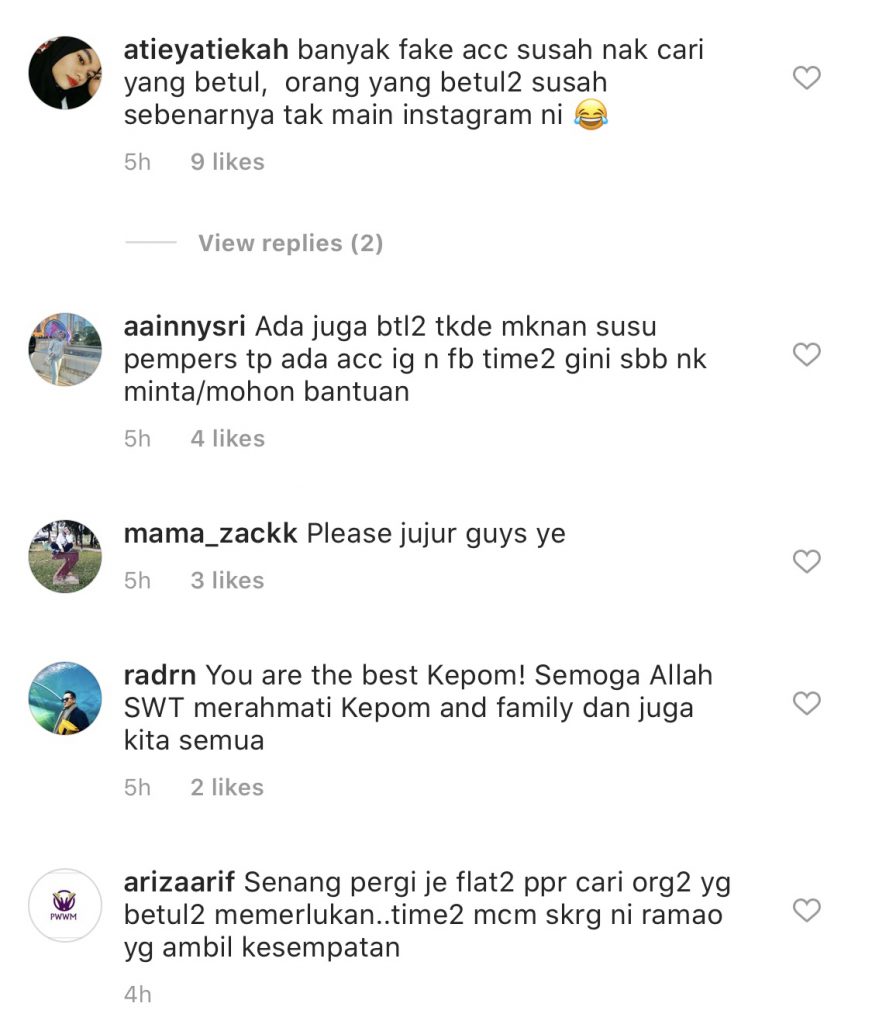Like atieyatiekah's comment with heart icon
872x1024 pixels.
tap(807, 78)
